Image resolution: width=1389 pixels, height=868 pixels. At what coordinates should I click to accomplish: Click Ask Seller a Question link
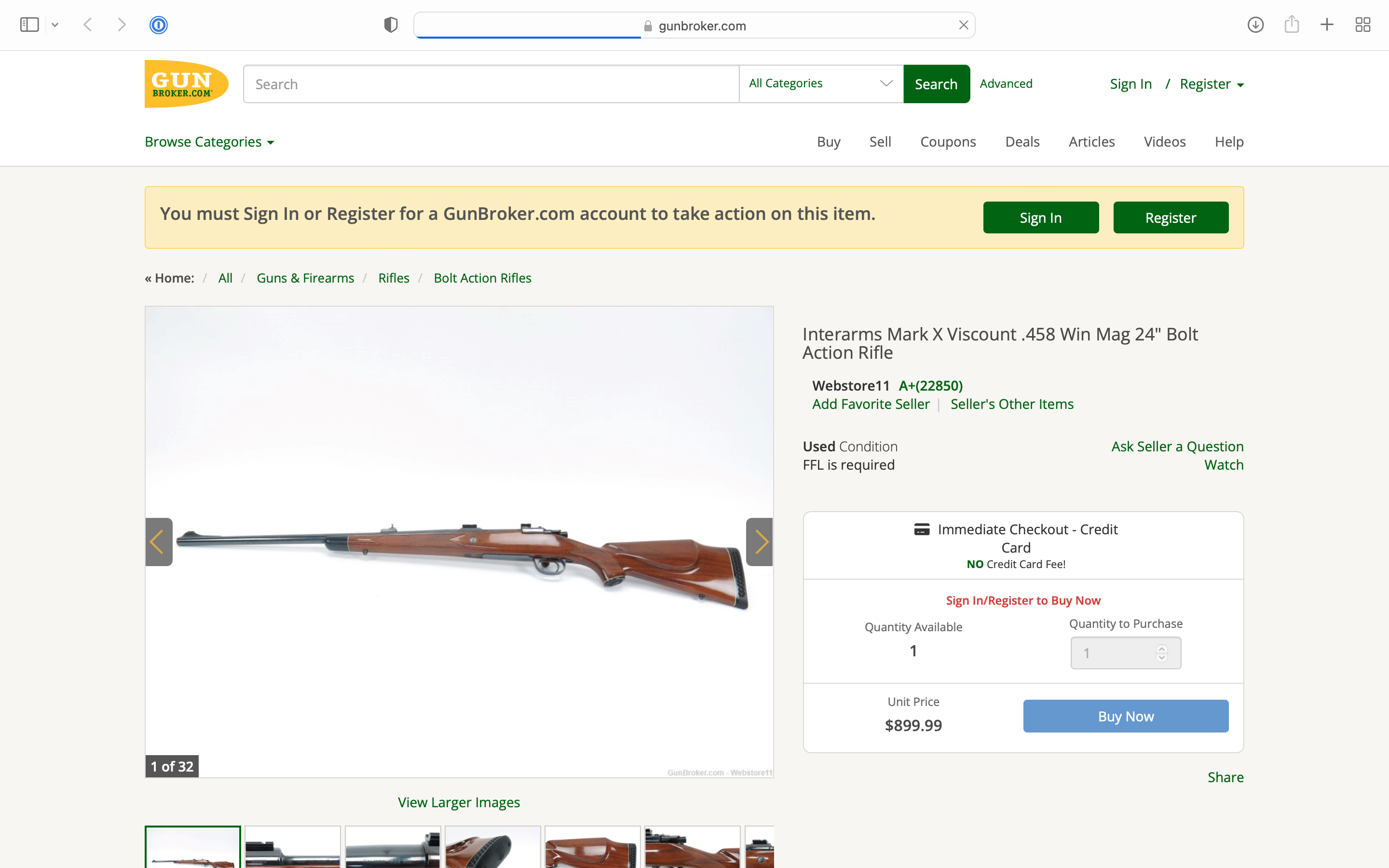pyautogui.click(x=1177, y=446)
